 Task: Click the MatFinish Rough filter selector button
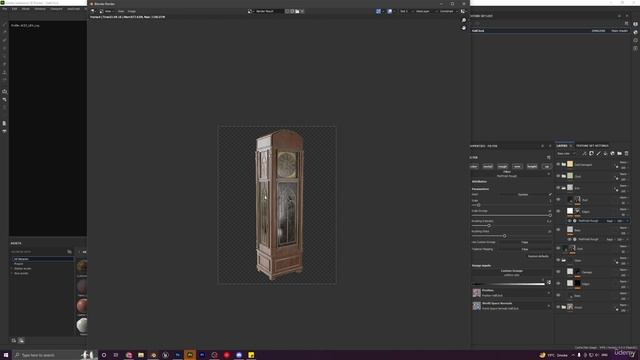507,174
